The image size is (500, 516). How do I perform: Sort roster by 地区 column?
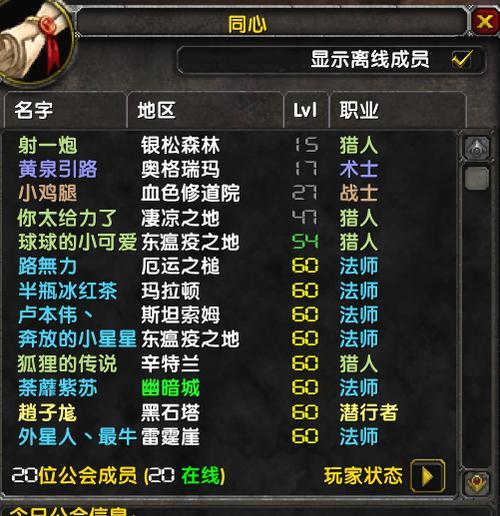click(x=205, y=110)
